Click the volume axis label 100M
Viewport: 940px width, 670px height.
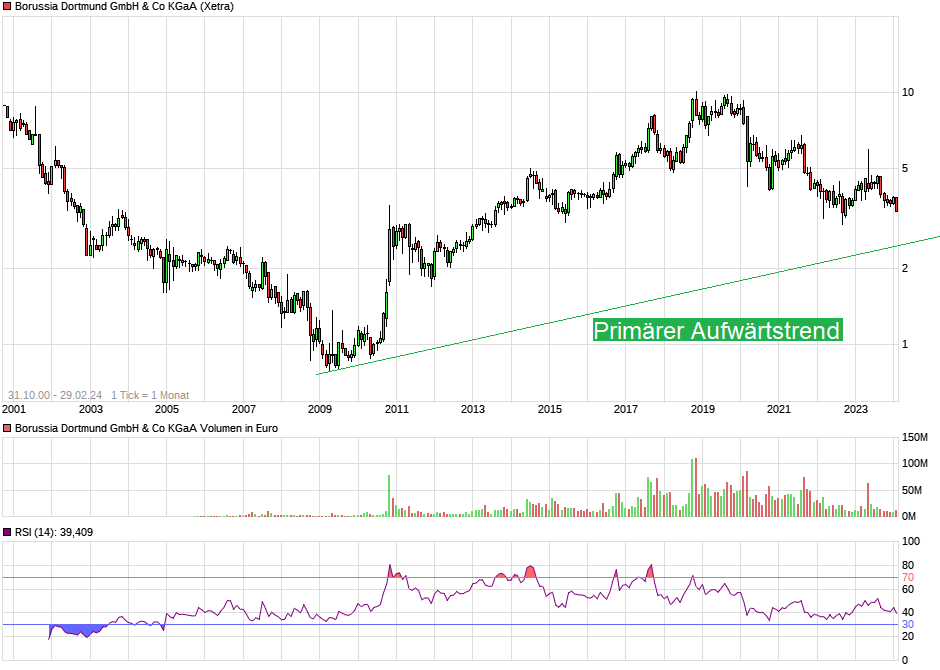click(x=915, y=463)
